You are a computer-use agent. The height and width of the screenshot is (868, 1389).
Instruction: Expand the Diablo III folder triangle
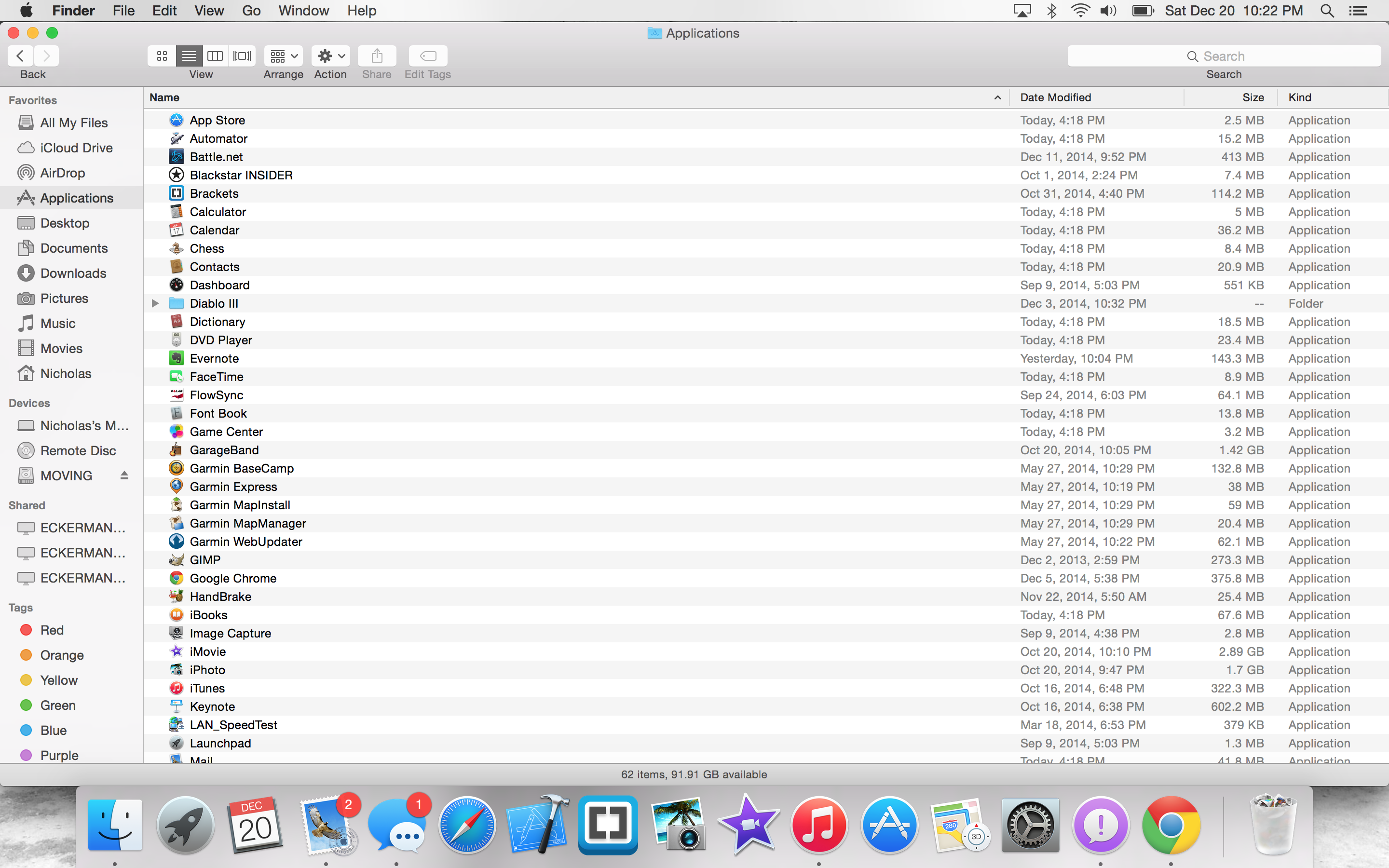[x=155, y=303]
